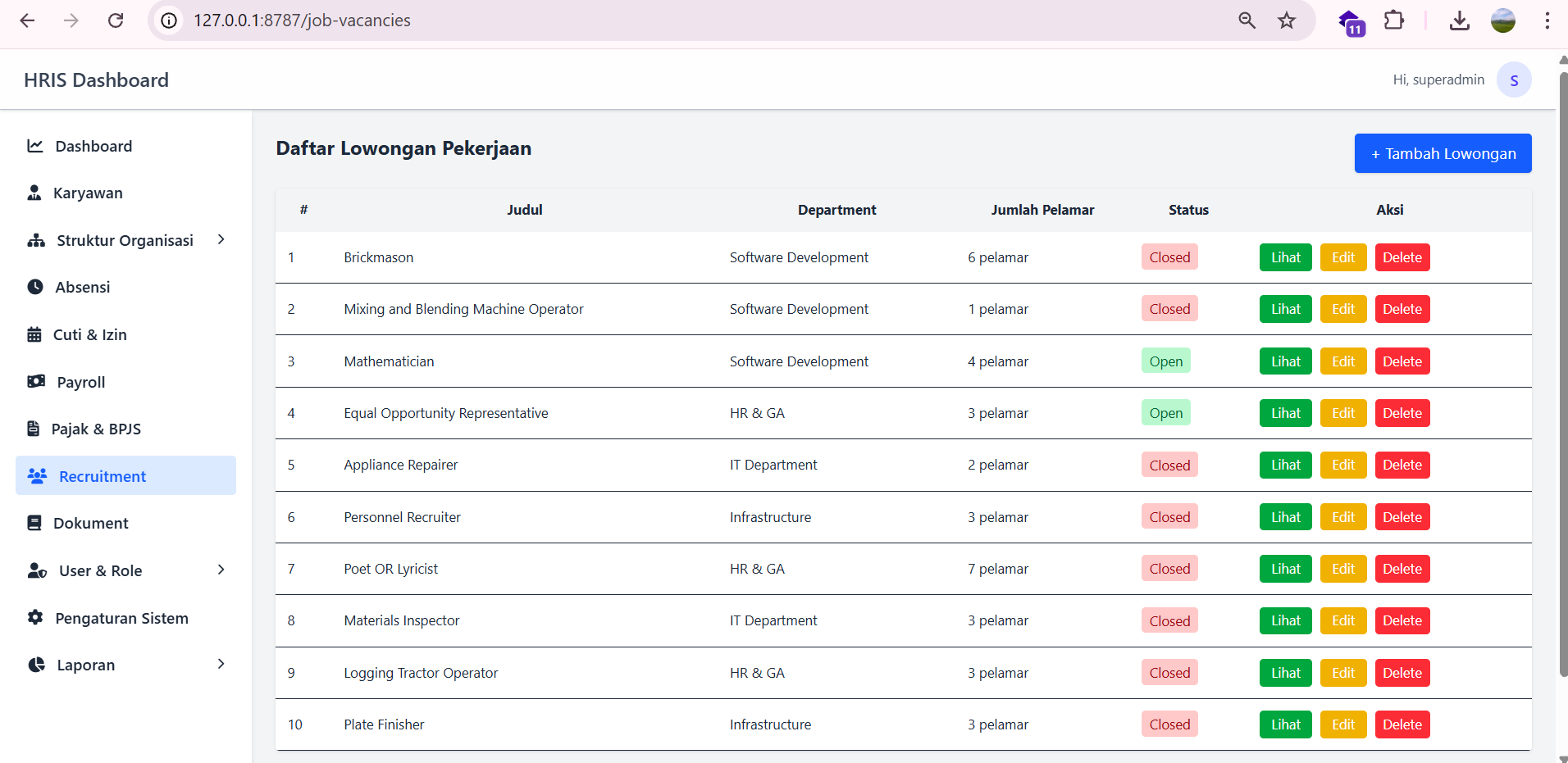Image resolution: width=1568 pixels, height=763 pixels.
Task: Bookmark this page with the star icon
Action: coord(1287,20)
